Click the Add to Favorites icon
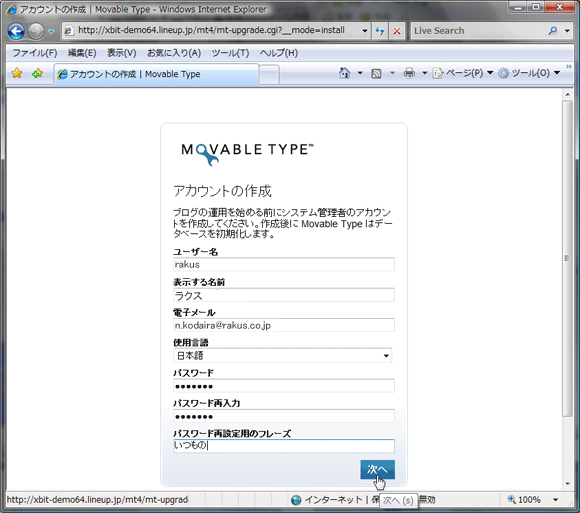This screenshot has height=513, width=580. pos(37,73)
